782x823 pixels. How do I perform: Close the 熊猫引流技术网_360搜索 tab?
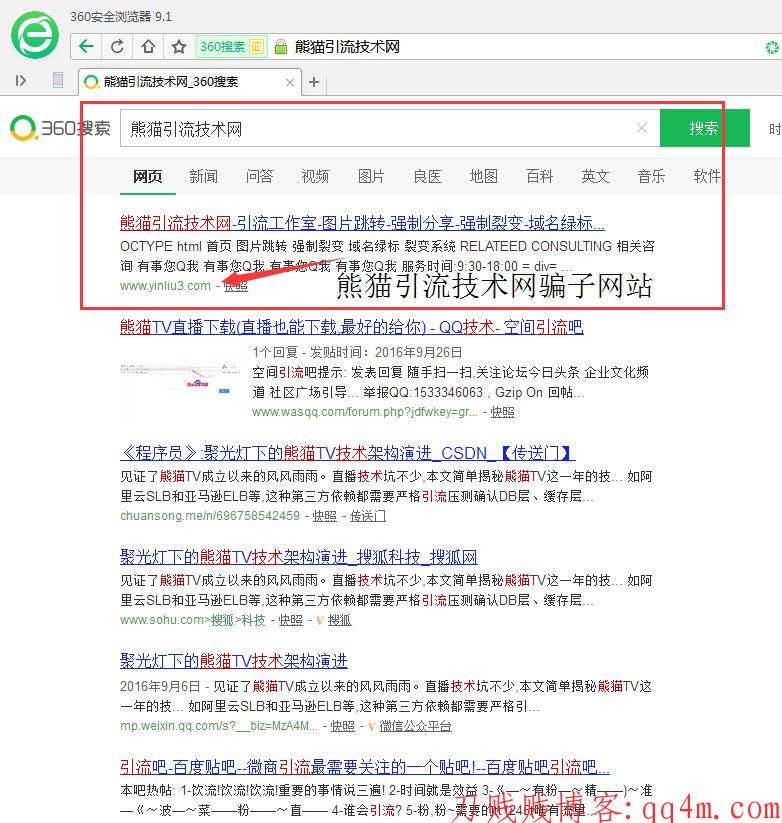(289, 82)
